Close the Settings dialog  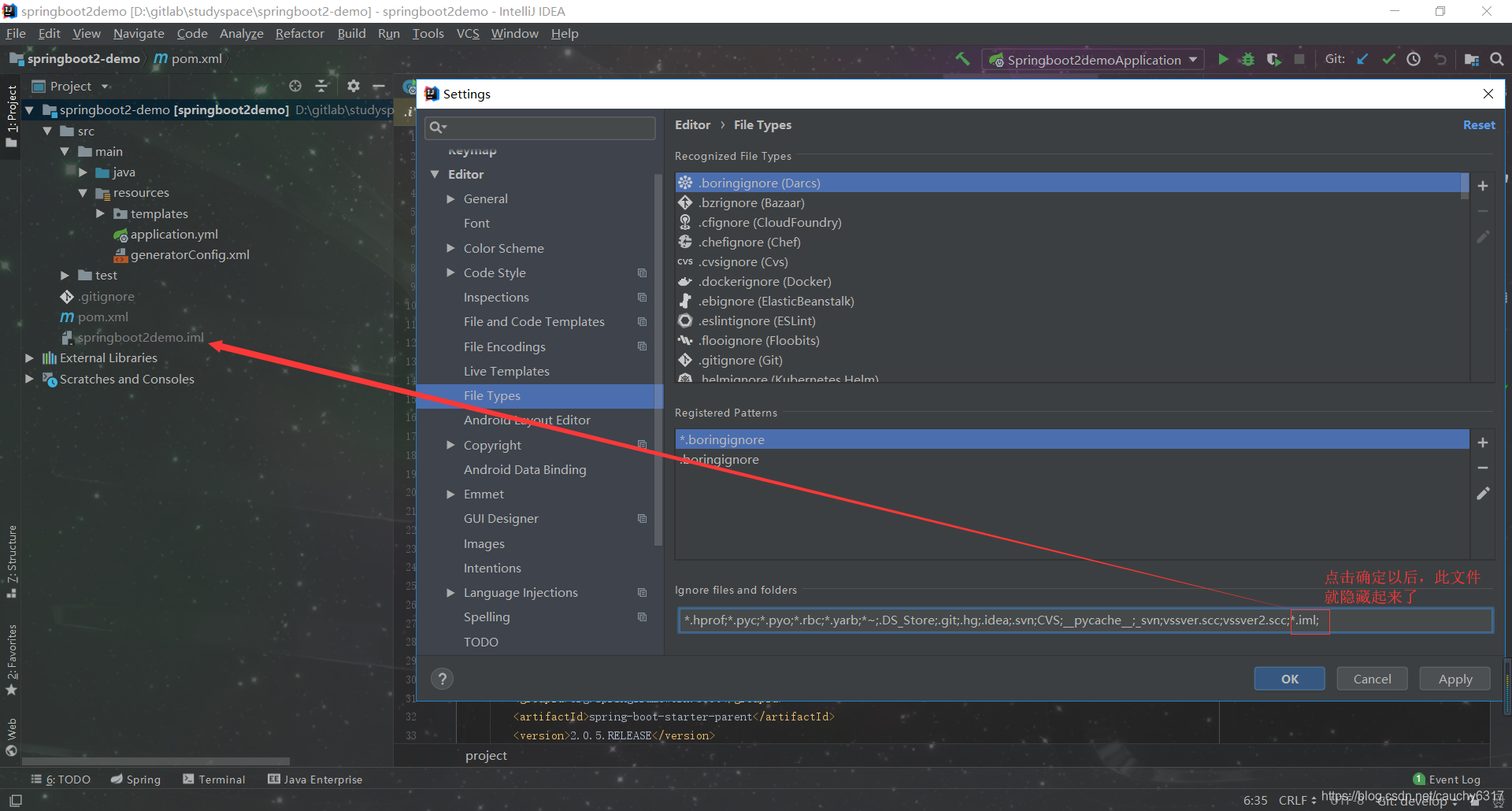coord(1488,94)
